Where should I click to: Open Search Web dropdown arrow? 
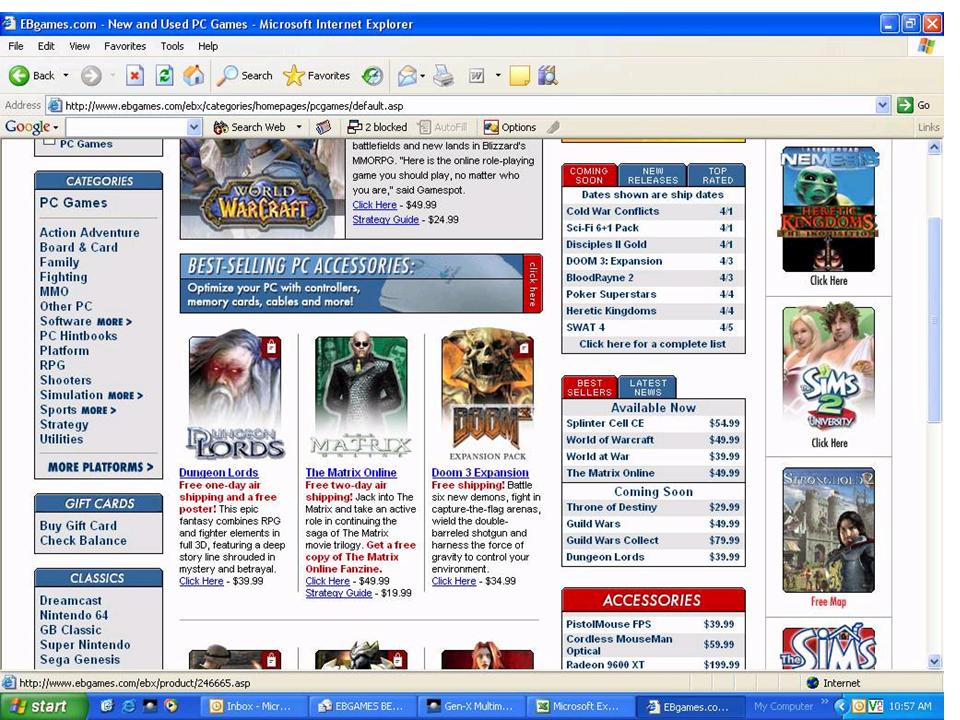pyautogui.click(x=299, y=127)
